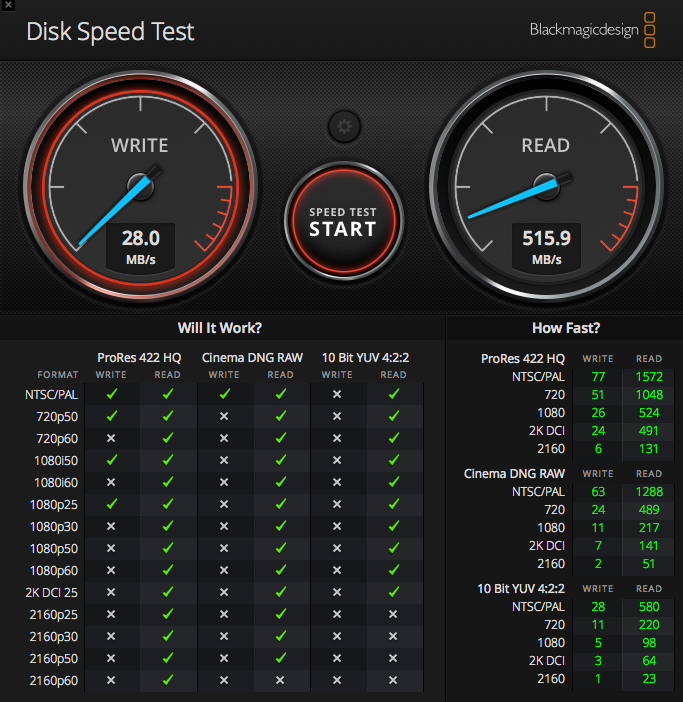This screenshot has height=702, width=683.
Task: Click Cinema DNG 2K DCI read value 141
Action: 649,546
